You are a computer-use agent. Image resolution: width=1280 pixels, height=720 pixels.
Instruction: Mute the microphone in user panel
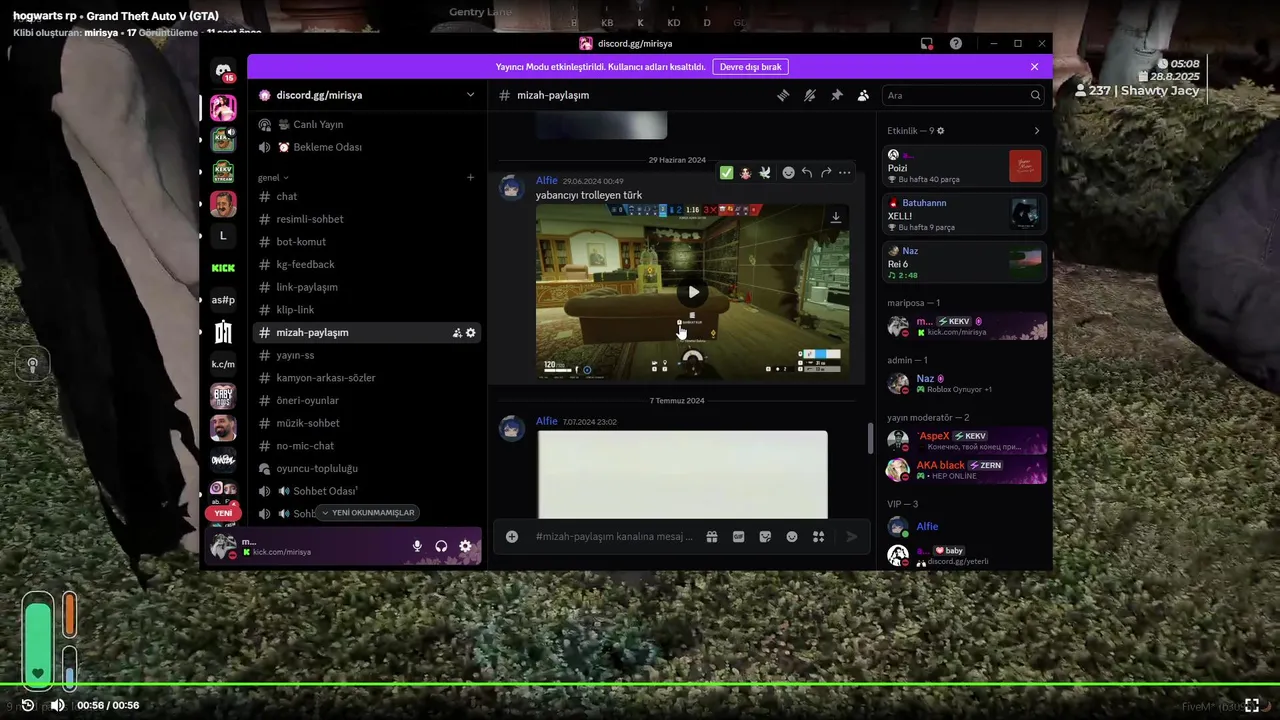pyautogui.click(x=418, y=546)
